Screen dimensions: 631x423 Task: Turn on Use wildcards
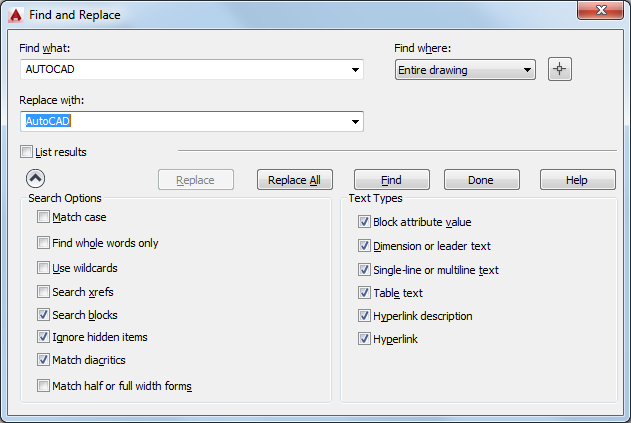click(x=43, y=268)
